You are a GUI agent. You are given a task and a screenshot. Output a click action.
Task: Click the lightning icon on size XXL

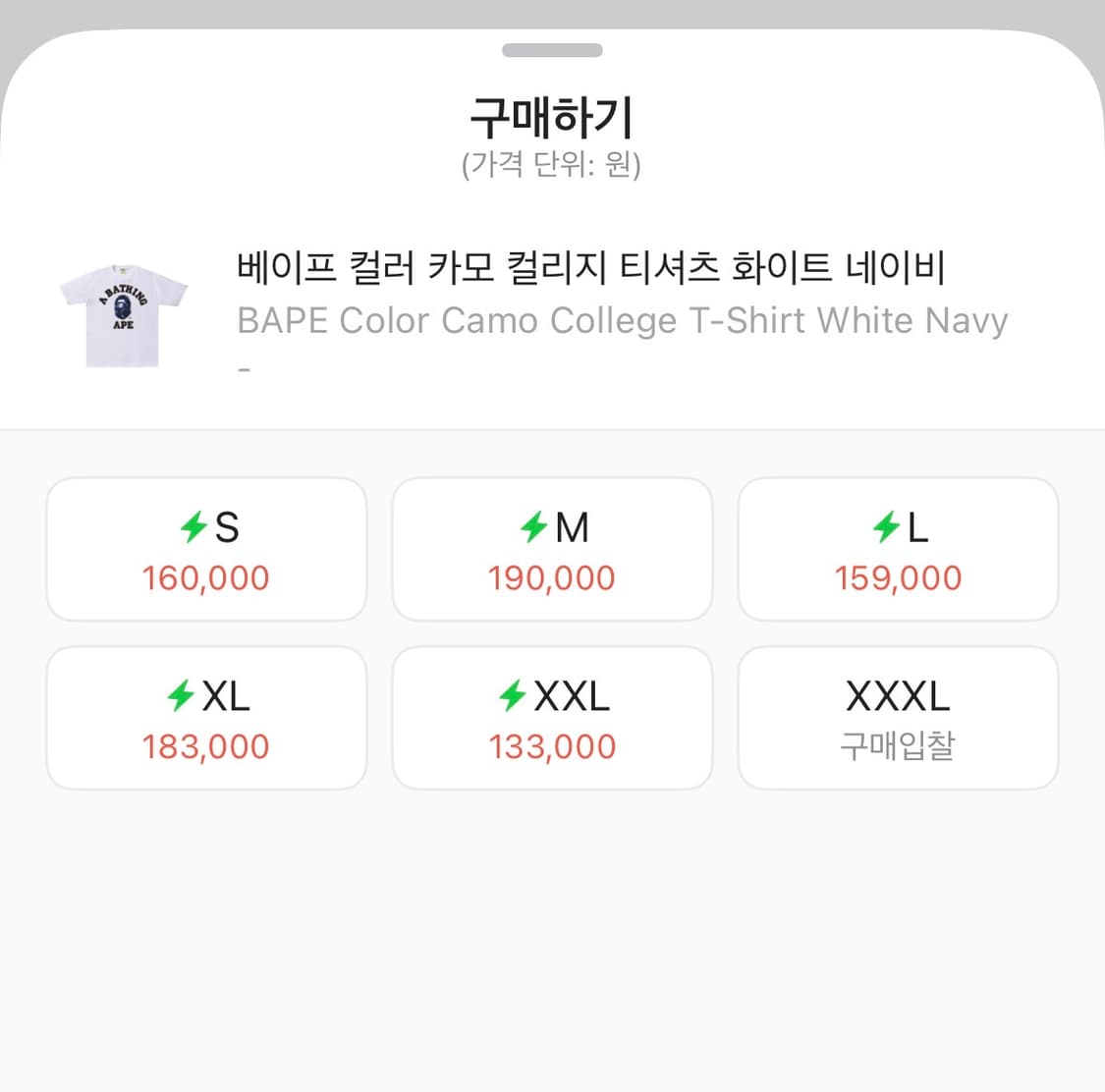(x=512, y=696)
